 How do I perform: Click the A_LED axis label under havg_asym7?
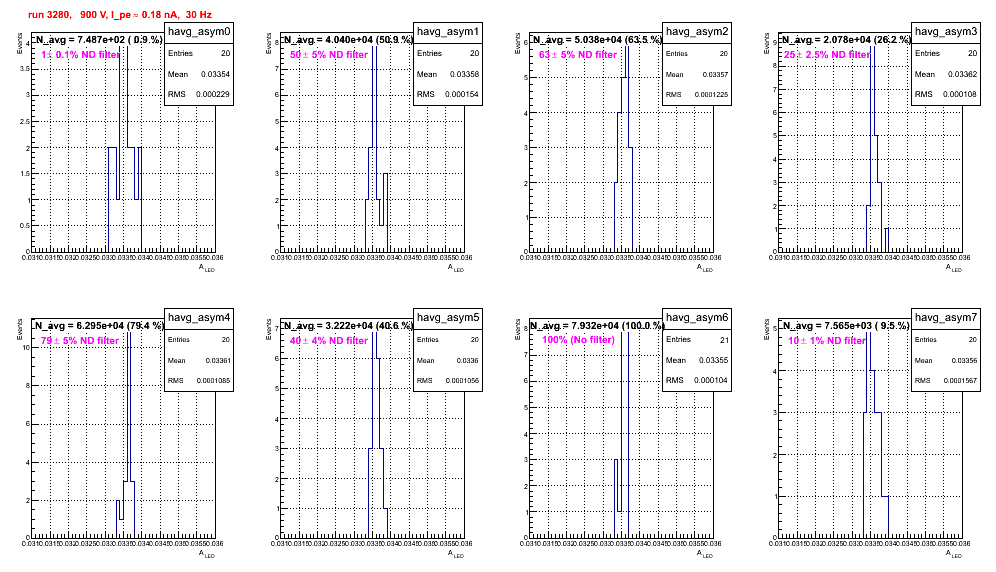[954, 554]
